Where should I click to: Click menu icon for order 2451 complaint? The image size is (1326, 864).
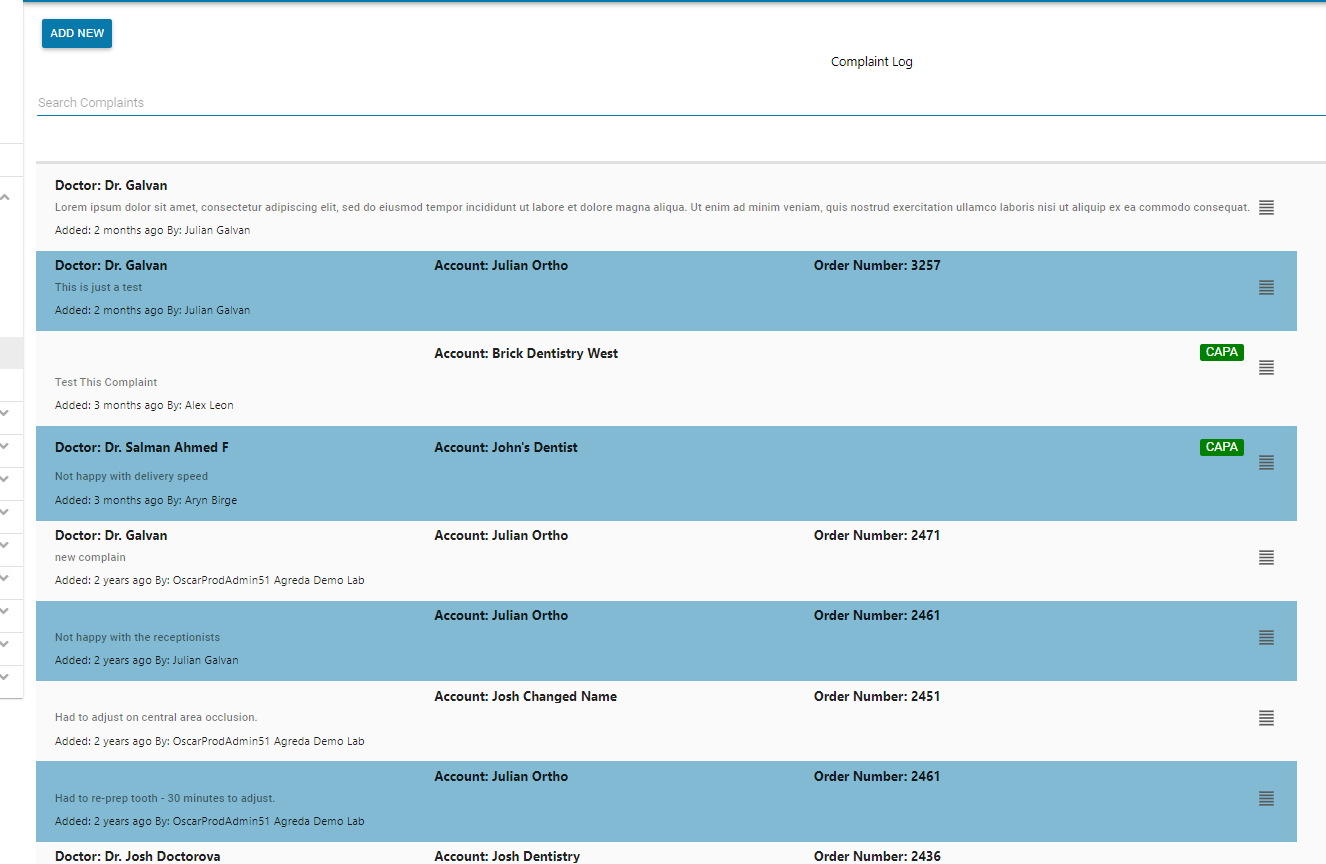pyautogui.click(x=1266, y=718)
